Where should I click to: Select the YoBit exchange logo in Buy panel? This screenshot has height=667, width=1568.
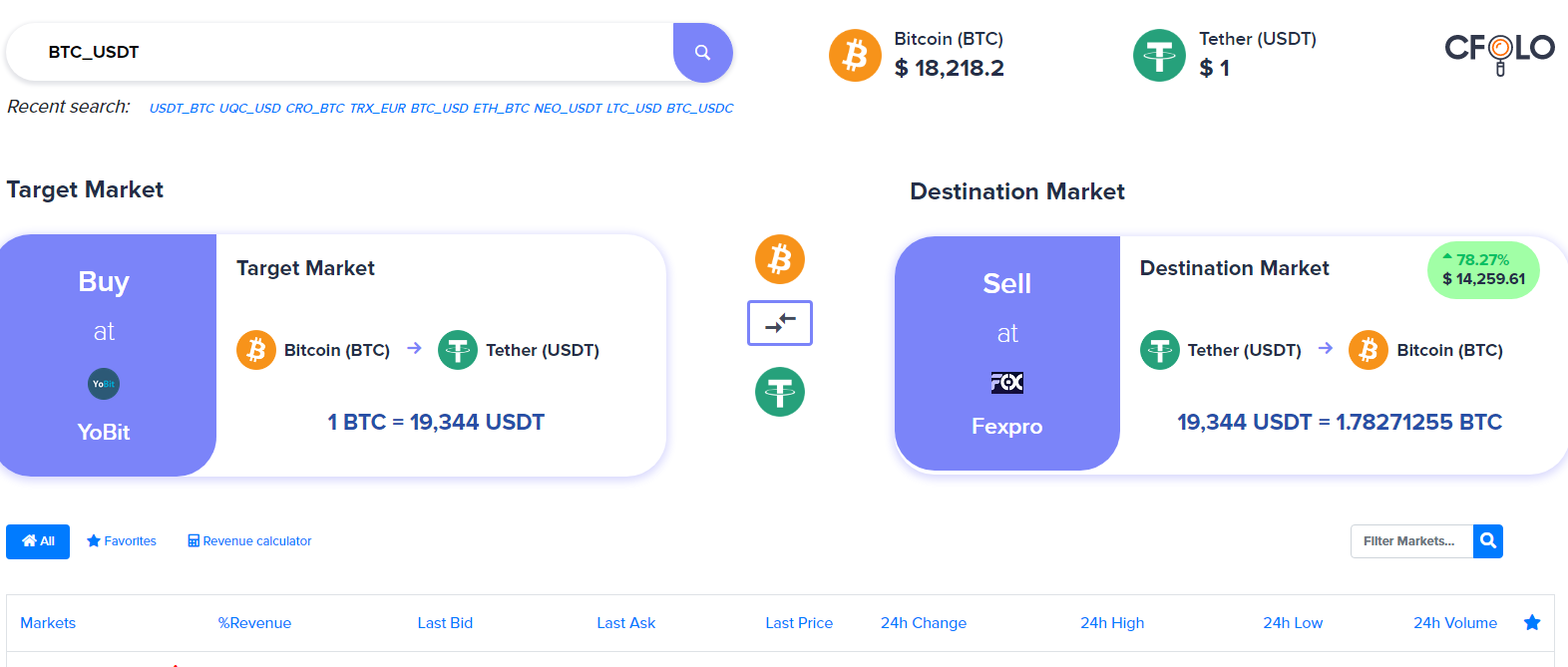pos(104,384)
